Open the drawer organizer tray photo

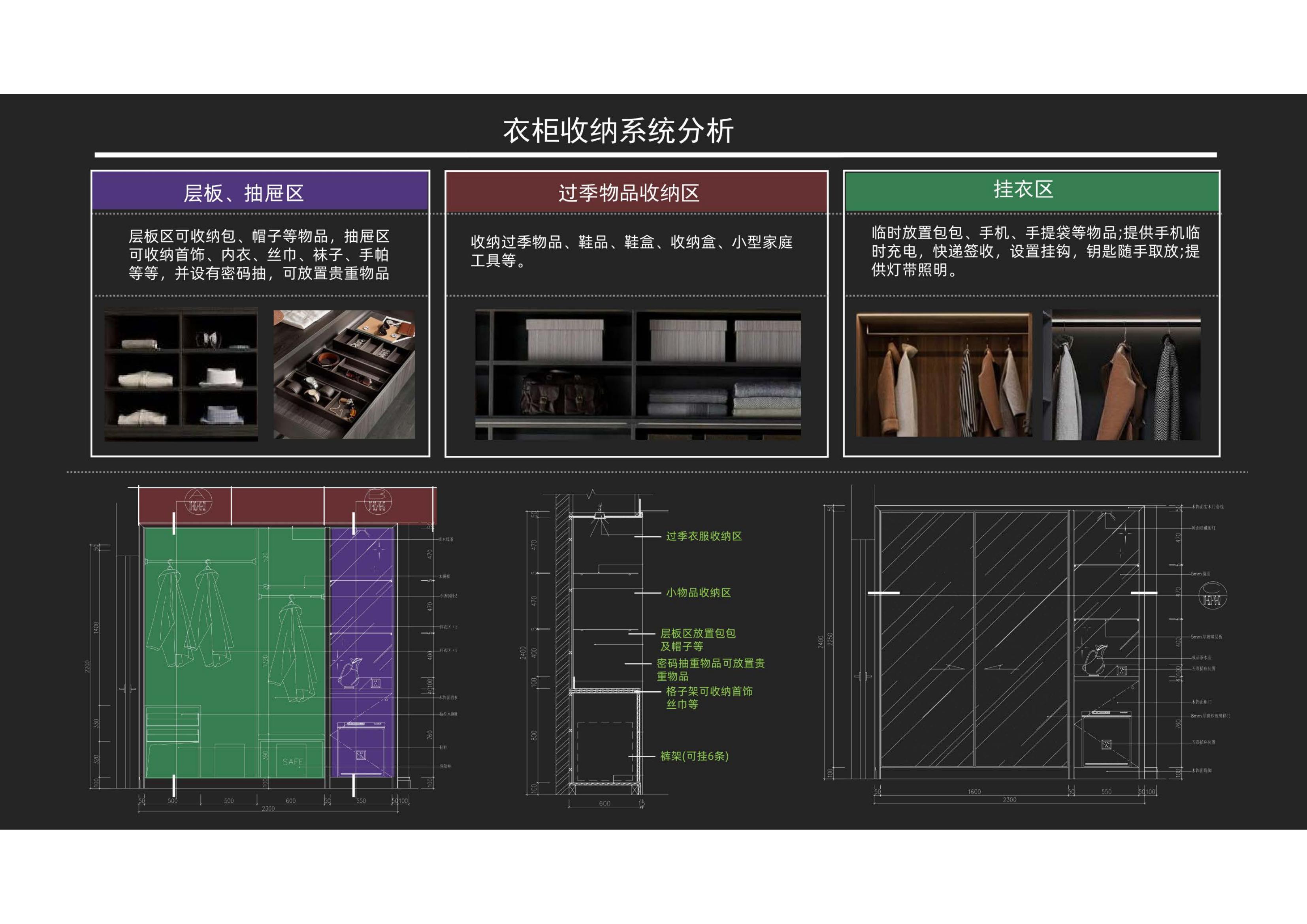pyautogui.click(x=344, y=374)
